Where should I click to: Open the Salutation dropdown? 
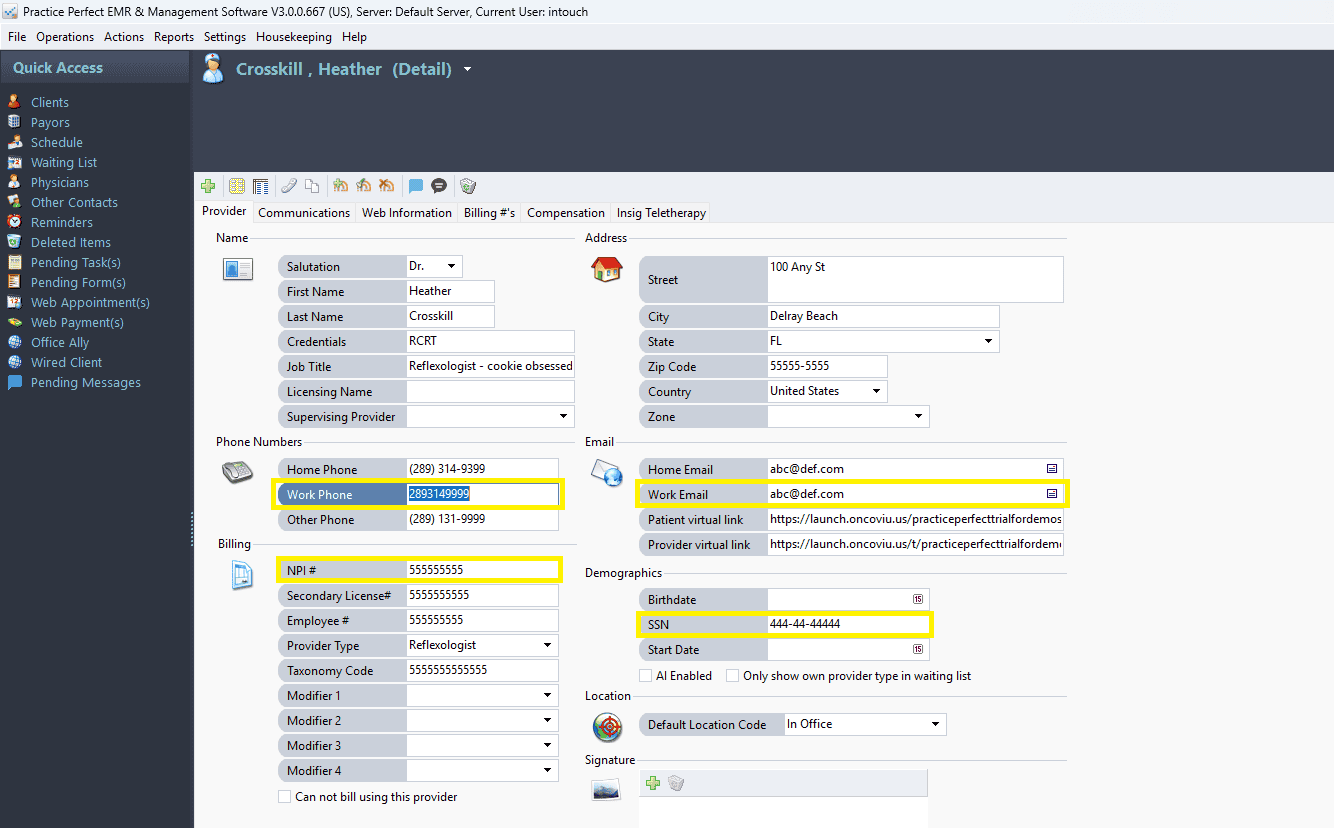click(451, 266)
